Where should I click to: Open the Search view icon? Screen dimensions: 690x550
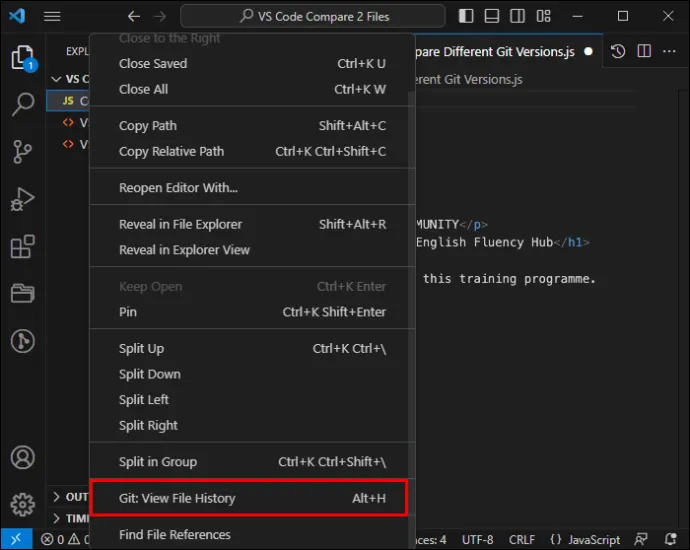[x=22, y=105]
